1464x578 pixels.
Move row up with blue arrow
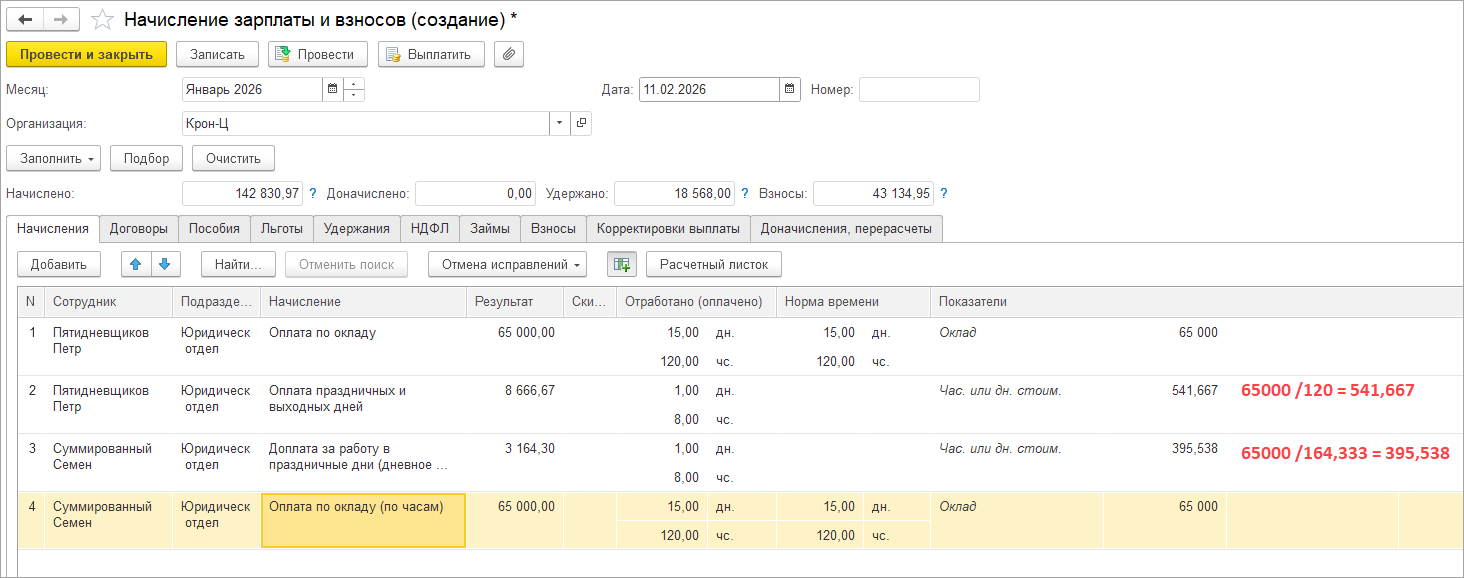point(136,264)
